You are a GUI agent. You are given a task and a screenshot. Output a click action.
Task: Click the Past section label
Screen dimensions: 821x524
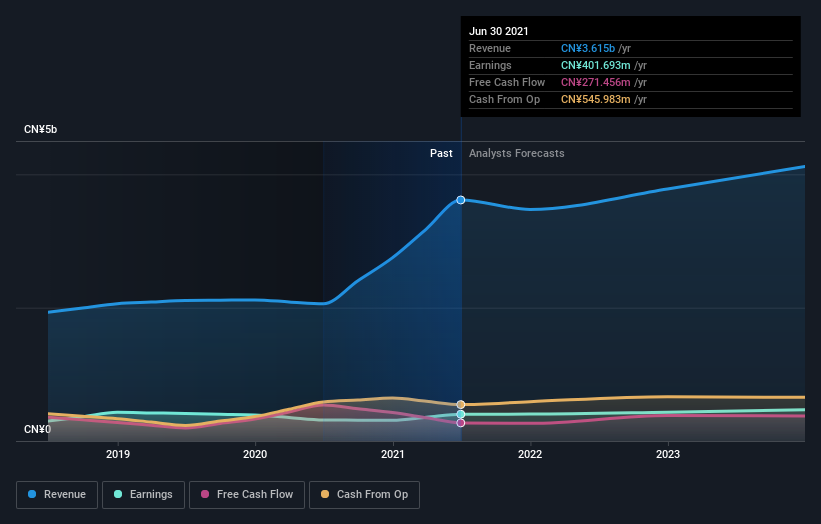441,153
